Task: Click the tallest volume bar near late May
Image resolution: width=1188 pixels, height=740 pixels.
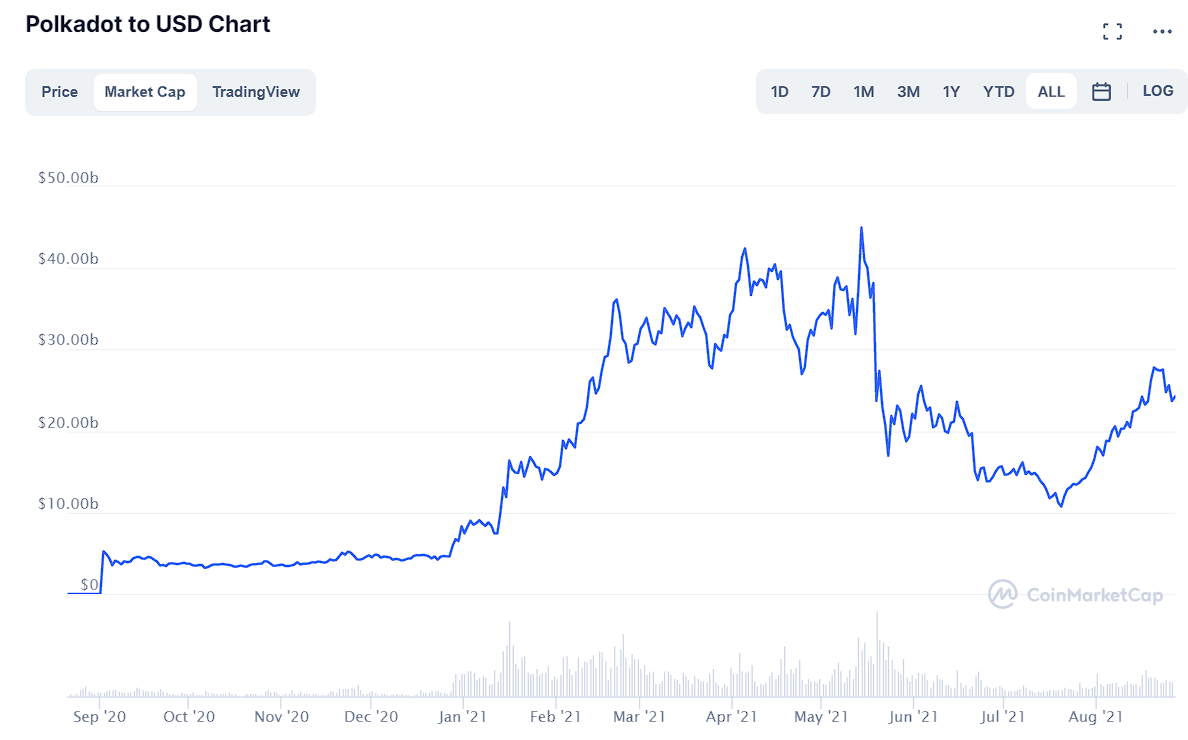Action: (877, 654)
